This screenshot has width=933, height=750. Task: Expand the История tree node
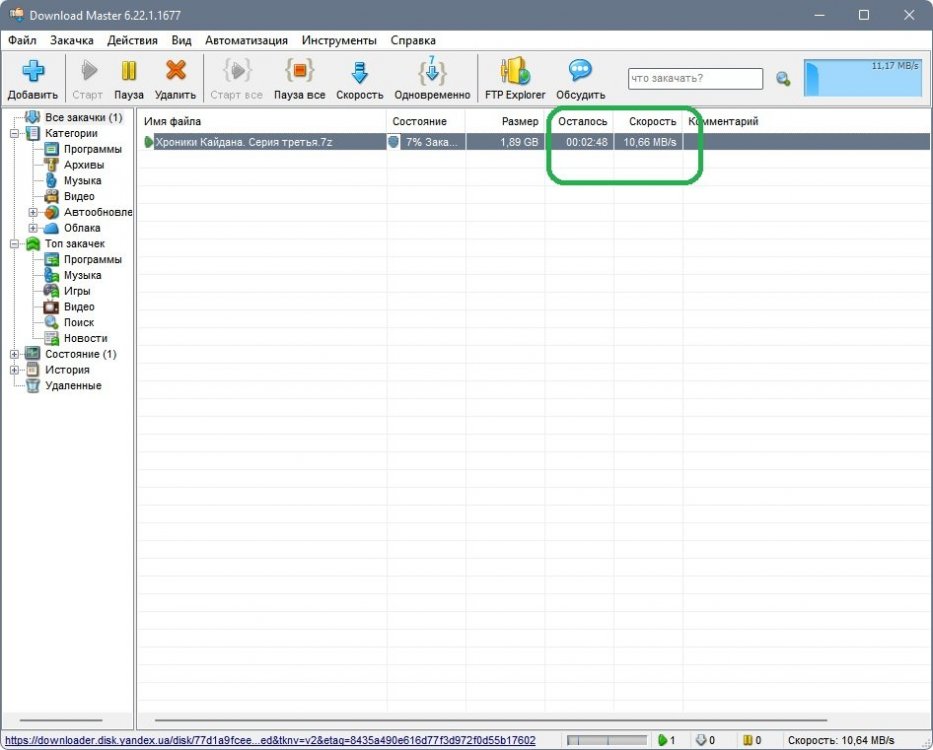coord(14,370)
